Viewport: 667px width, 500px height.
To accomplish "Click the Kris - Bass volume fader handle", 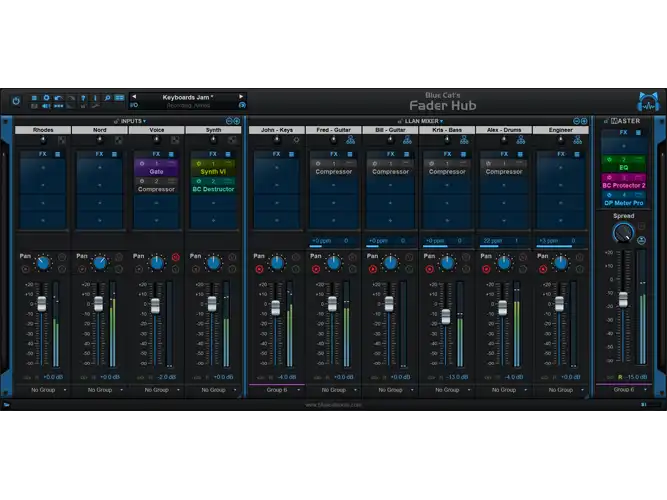I will (x=446, y=317).
